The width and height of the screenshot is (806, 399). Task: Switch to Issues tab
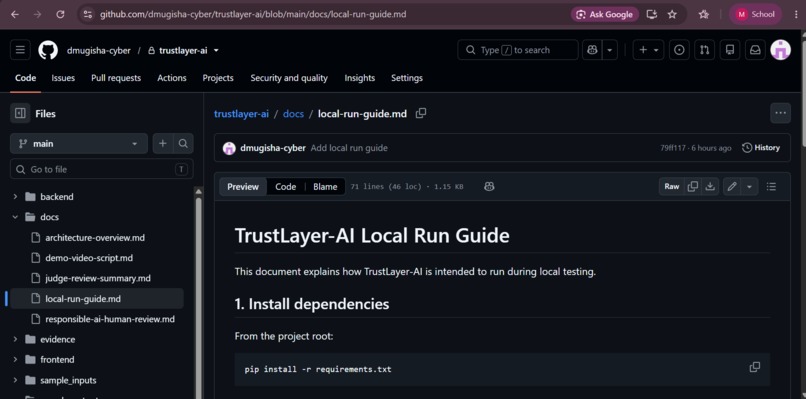63,78
